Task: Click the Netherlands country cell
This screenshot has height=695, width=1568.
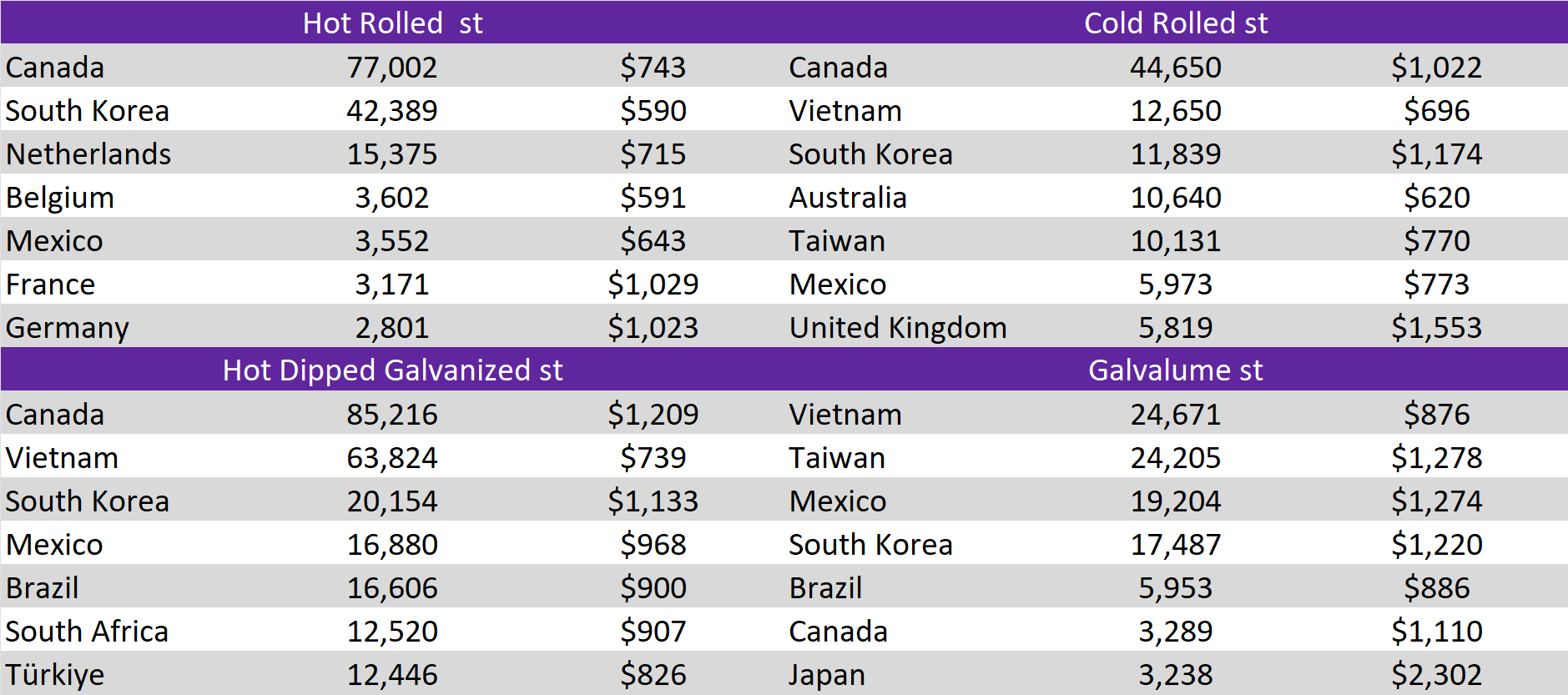Action: [88, 154]
